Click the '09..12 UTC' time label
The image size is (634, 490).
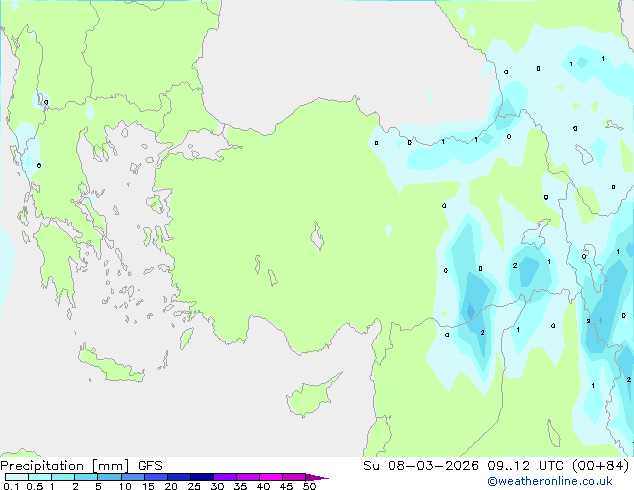(x=527, y=466)
